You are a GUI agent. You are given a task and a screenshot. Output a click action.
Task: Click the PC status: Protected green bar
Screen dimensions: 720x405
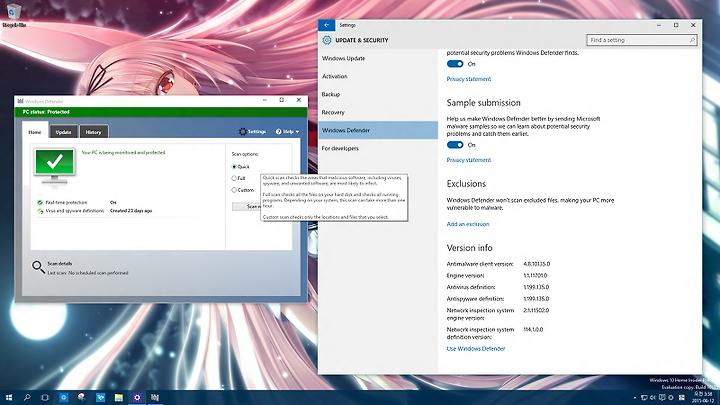161,112
